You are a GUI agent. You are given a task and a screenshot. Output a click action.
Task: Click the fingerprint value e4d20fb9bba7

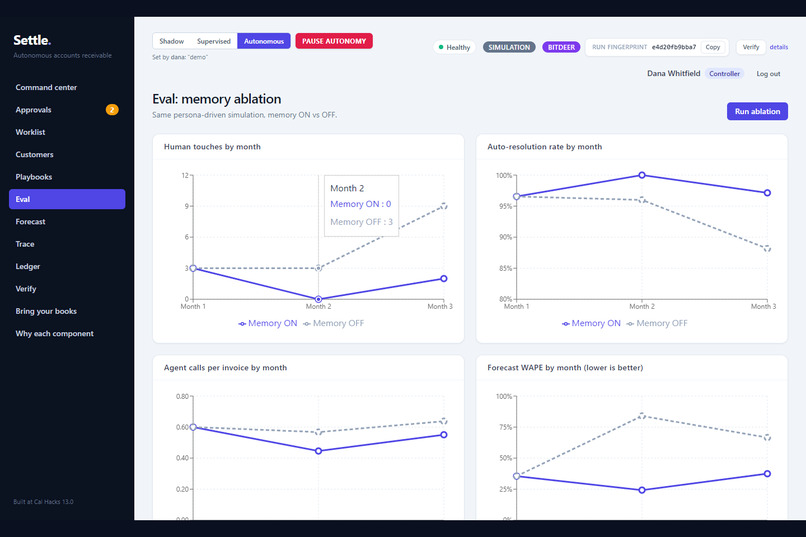click(674, 47)
